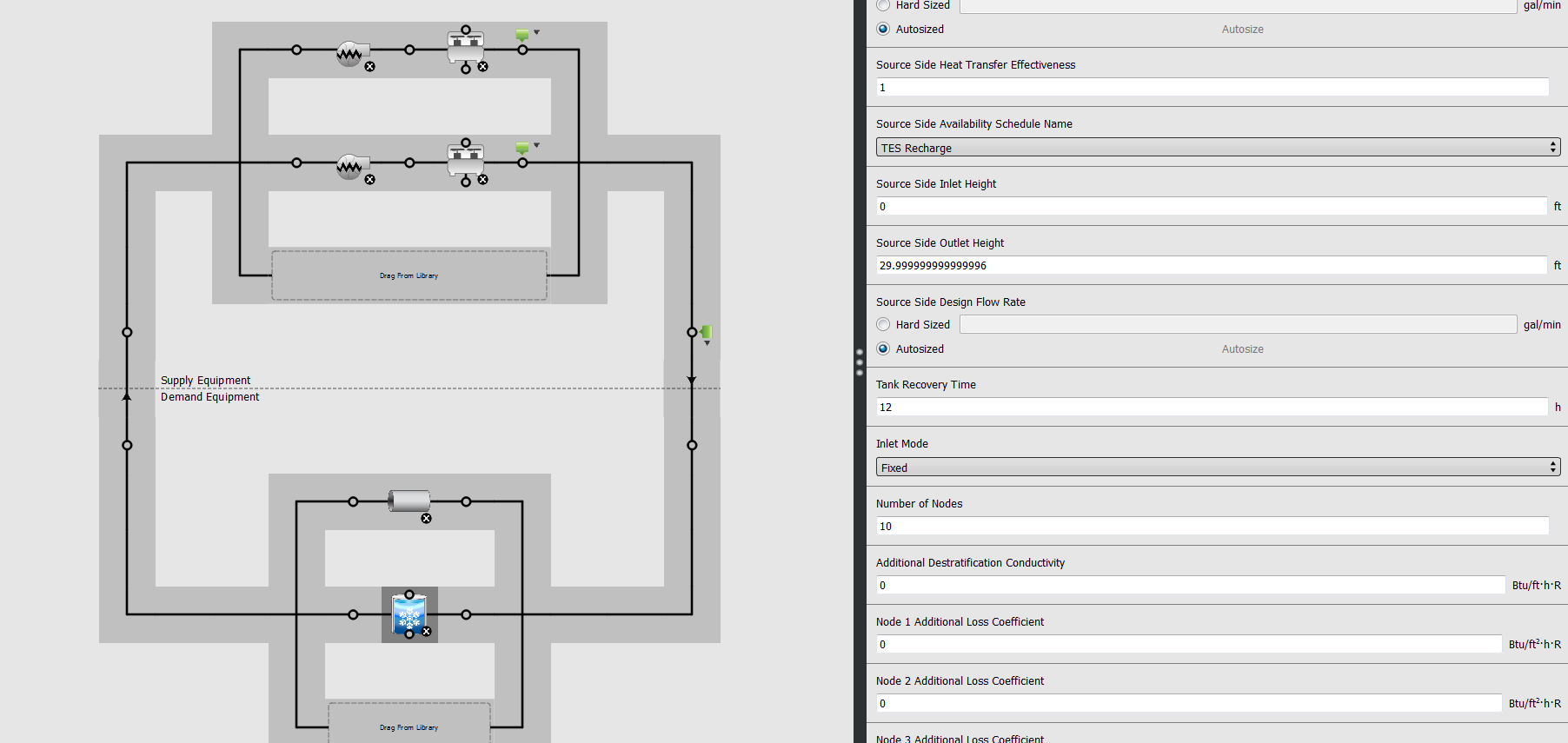
Task: Remove the pump from the second supply branch
Action: [x=369, y=180]
